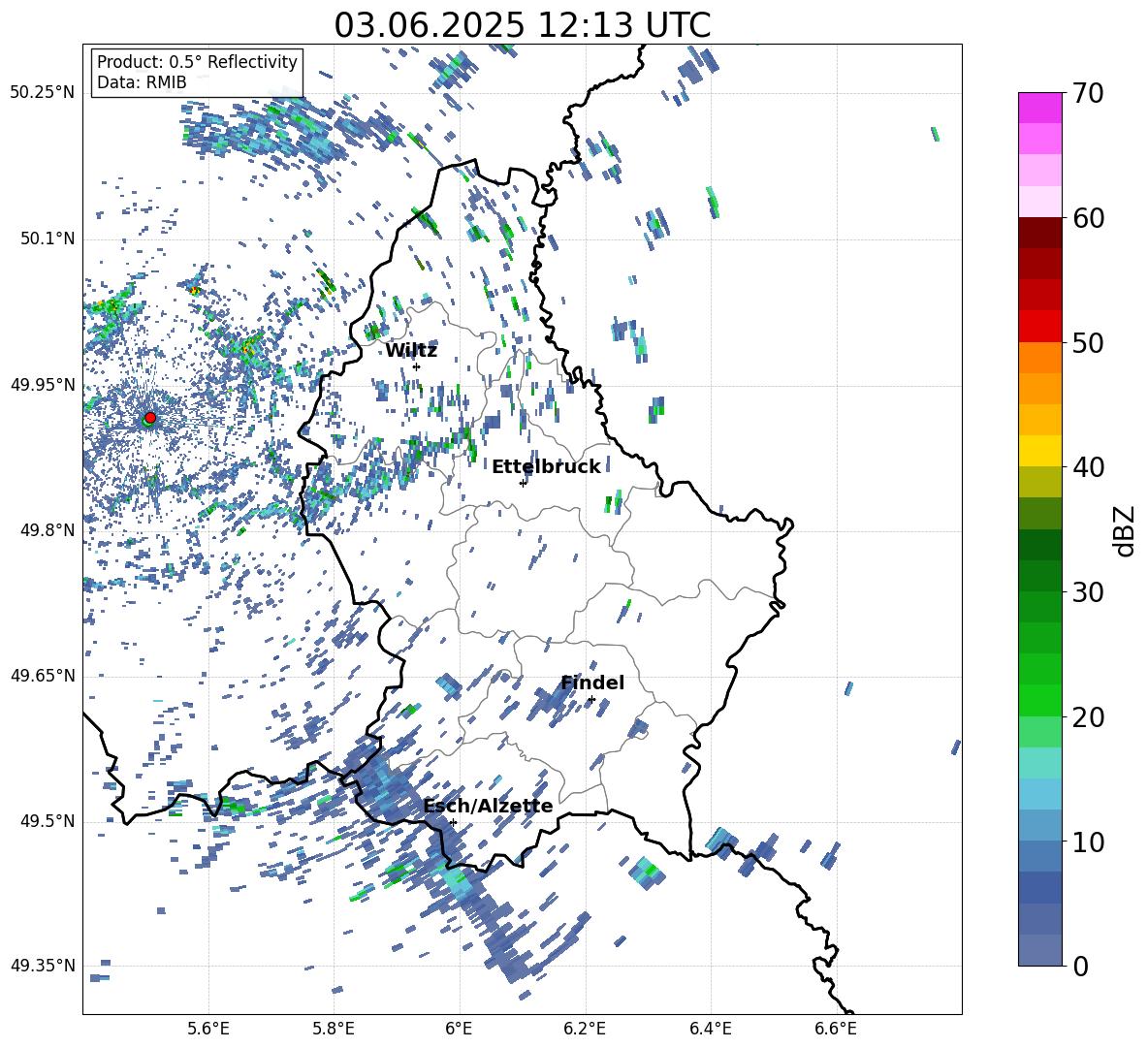Click the Findel station label
The height and width of the screenshot is (1048, 1148).
pyautogui.click(x=592, y=683)
